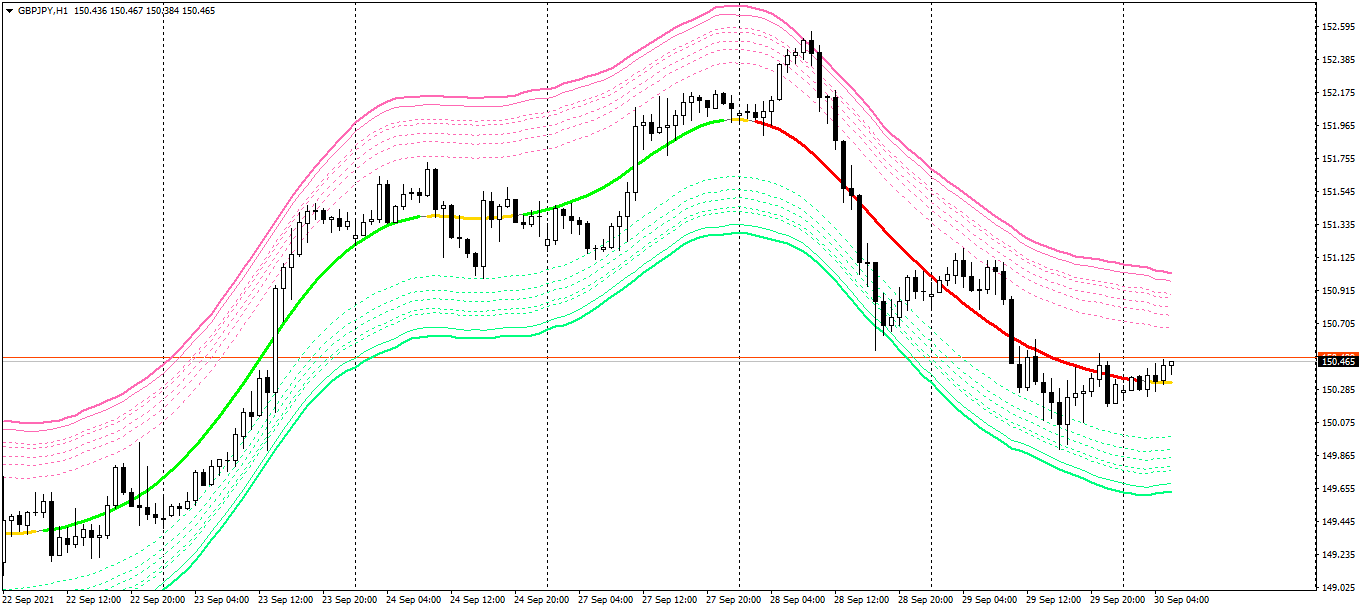1362x611 pixels.
Task: Click the 151.335 price axis label
Action: [x=1338, y=225]
